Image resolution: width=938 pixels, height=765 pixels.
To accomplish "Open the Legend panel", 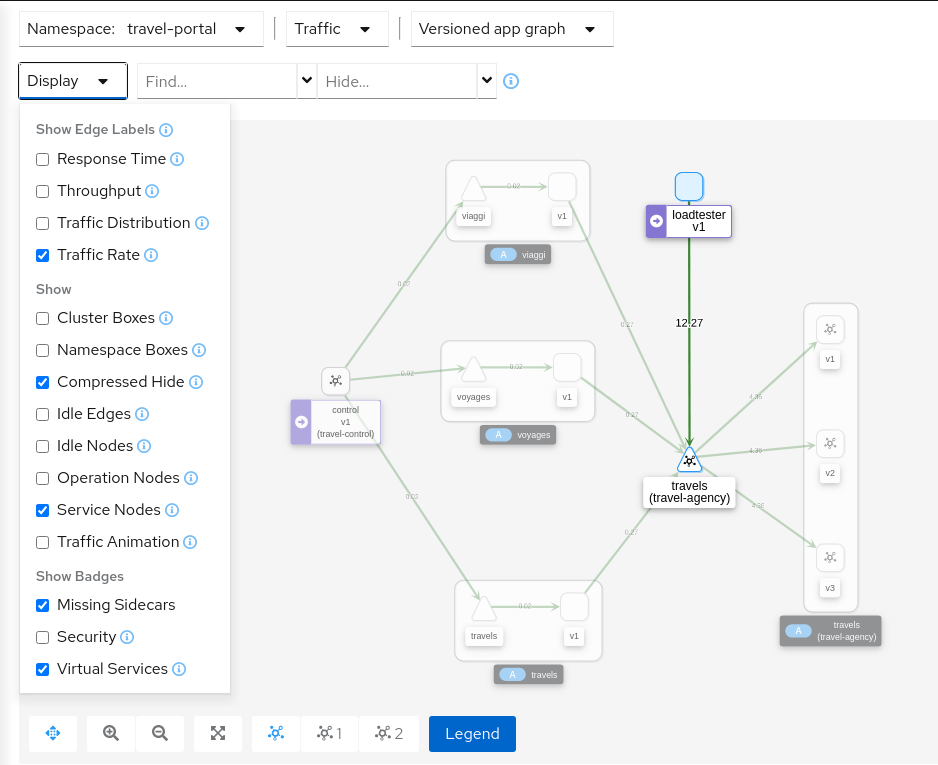I will tap(472, 733).
